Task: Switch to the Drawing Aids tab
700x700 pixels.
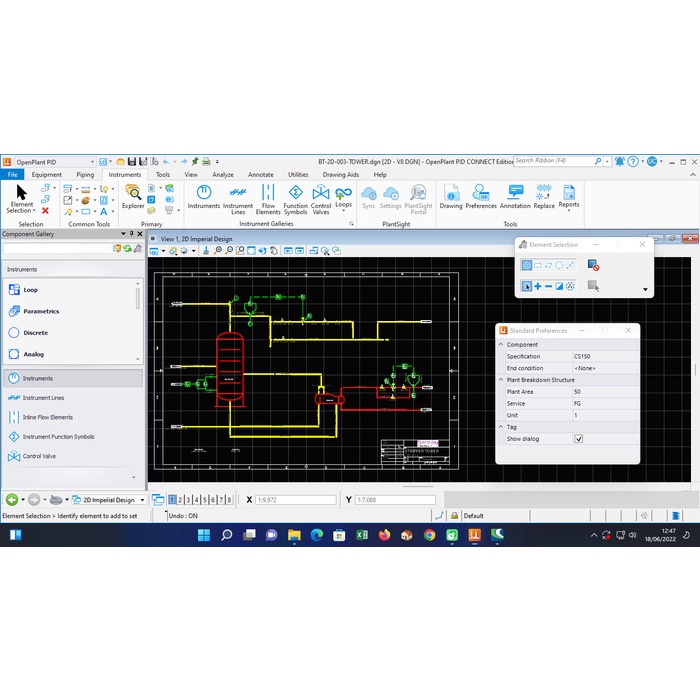Action: point(341,175)
